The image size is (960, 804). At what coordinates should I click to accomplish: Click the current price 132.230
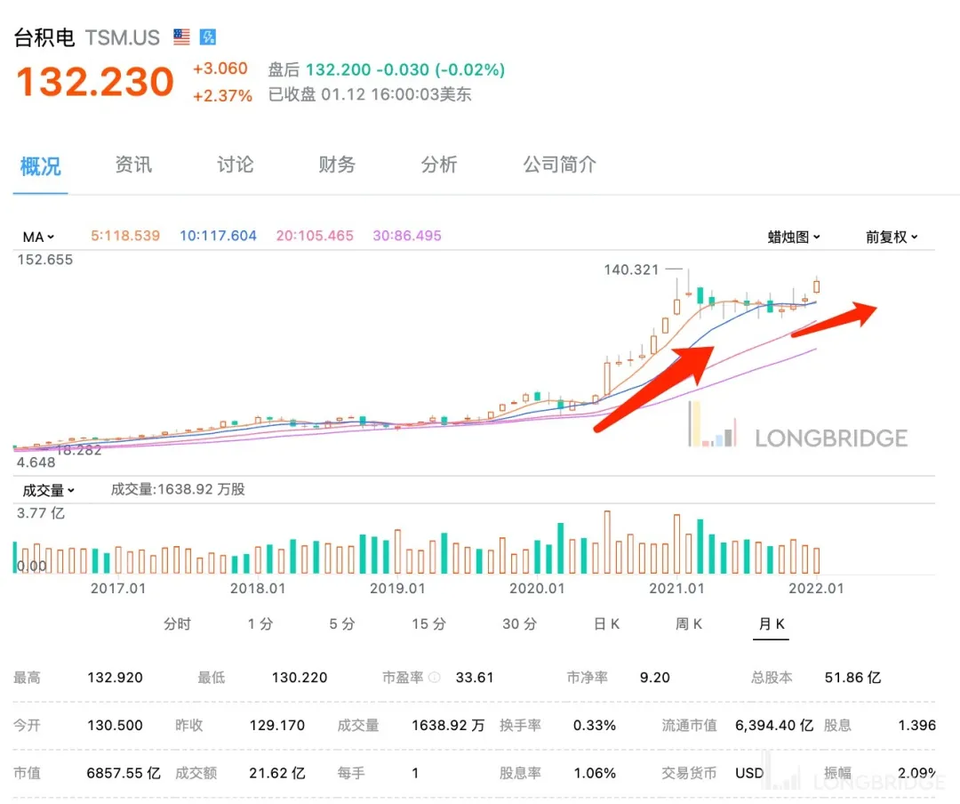pos(96,81)
